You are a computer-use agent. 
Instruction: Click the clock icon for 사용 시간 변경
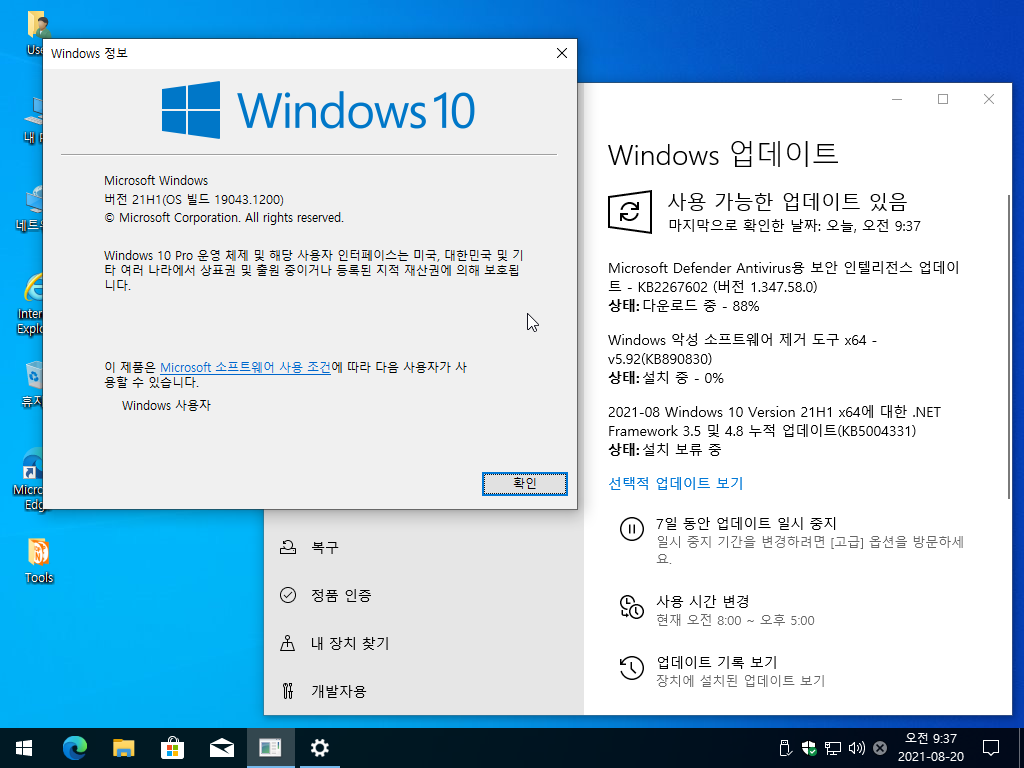tap(632, 607)
